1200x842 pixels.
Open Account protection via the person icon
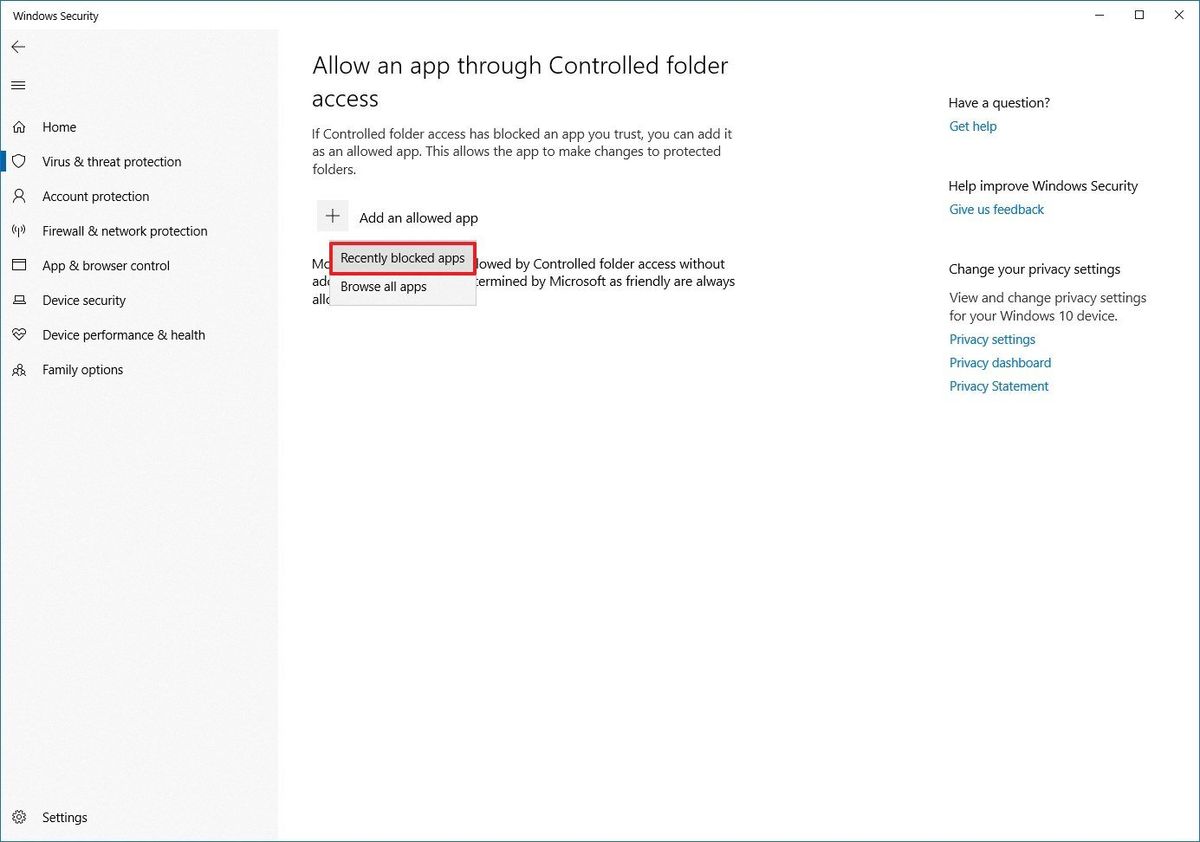click(x=20, y=196)
